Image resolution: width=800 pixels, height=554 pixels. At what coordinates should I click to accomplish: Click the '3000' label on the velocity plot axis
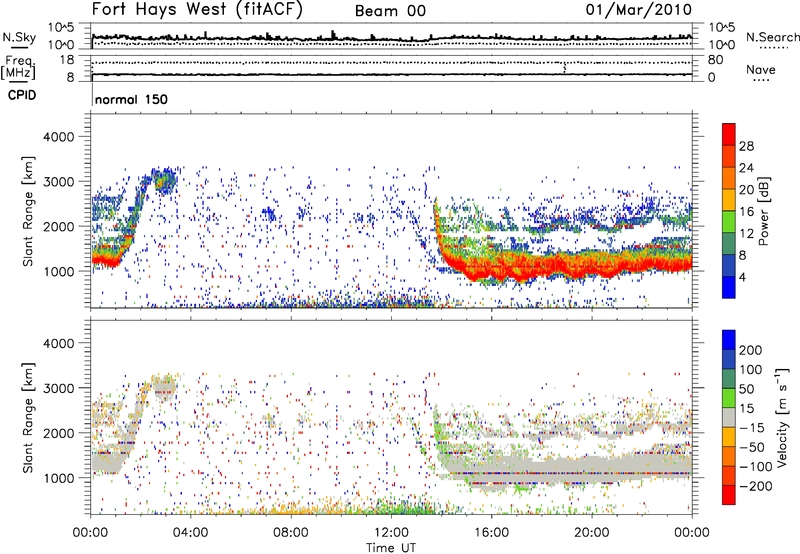pos(58,388)
